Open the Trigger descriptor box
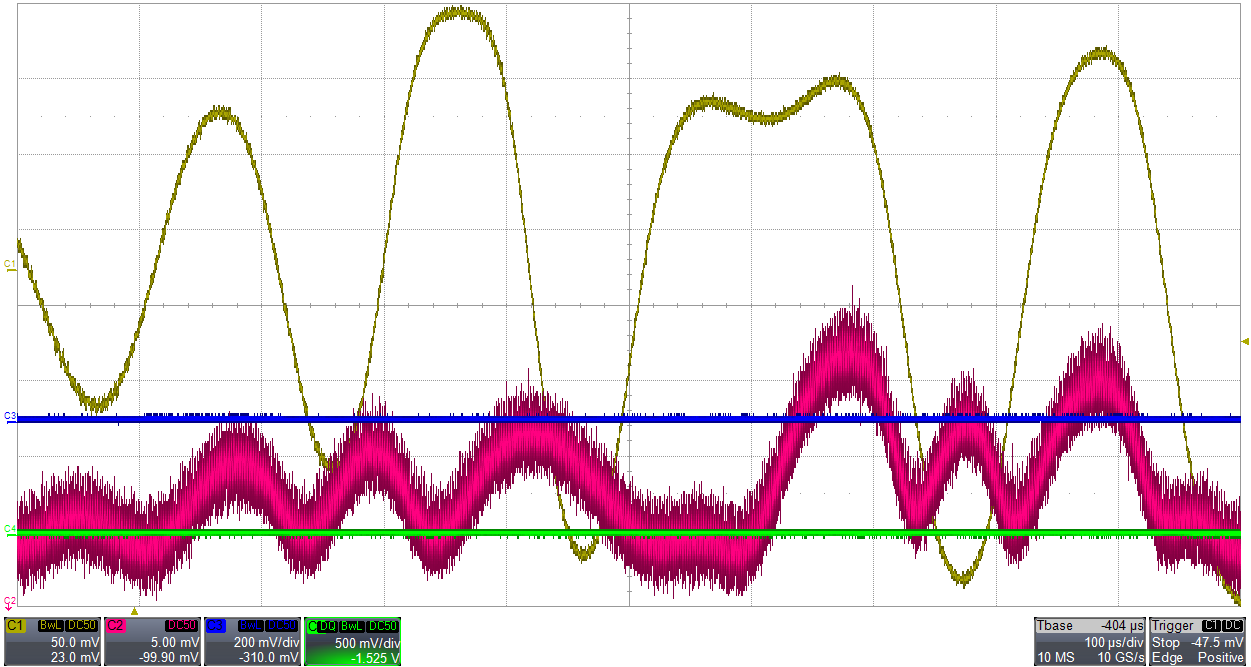 1197,641
